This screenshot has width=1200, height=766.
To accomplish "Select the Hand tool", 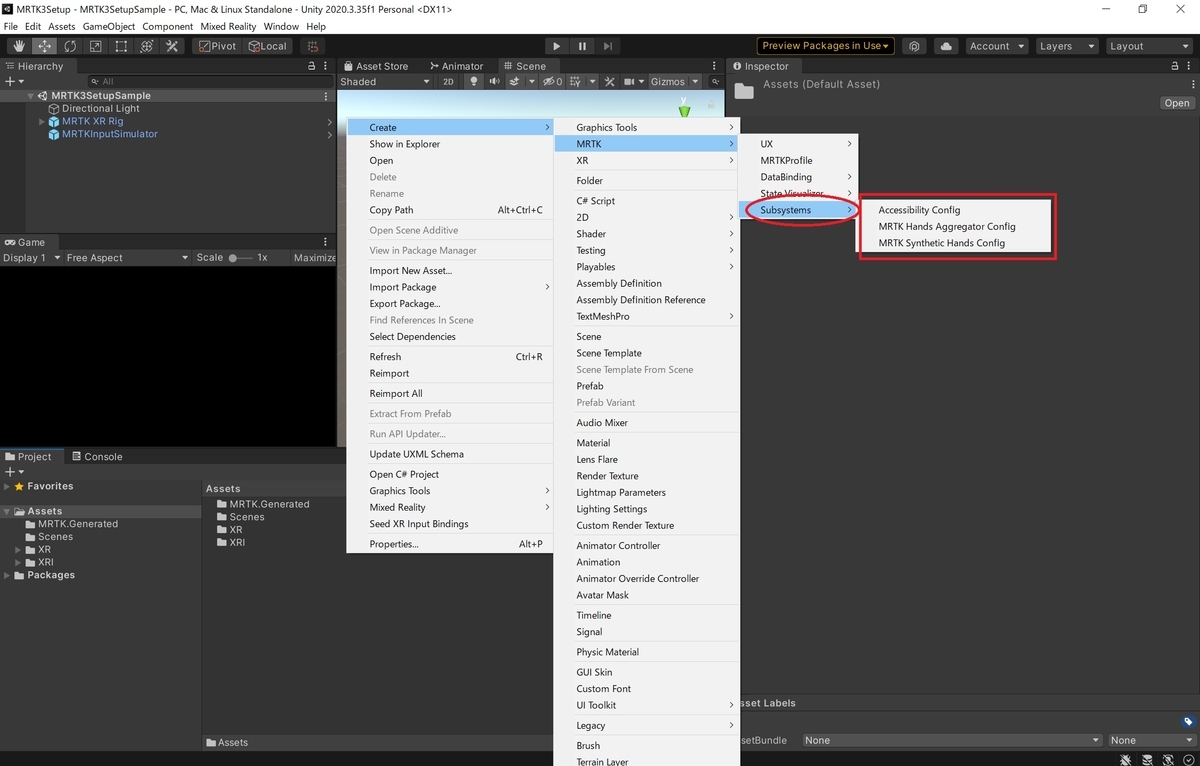I will coord(19,46).
